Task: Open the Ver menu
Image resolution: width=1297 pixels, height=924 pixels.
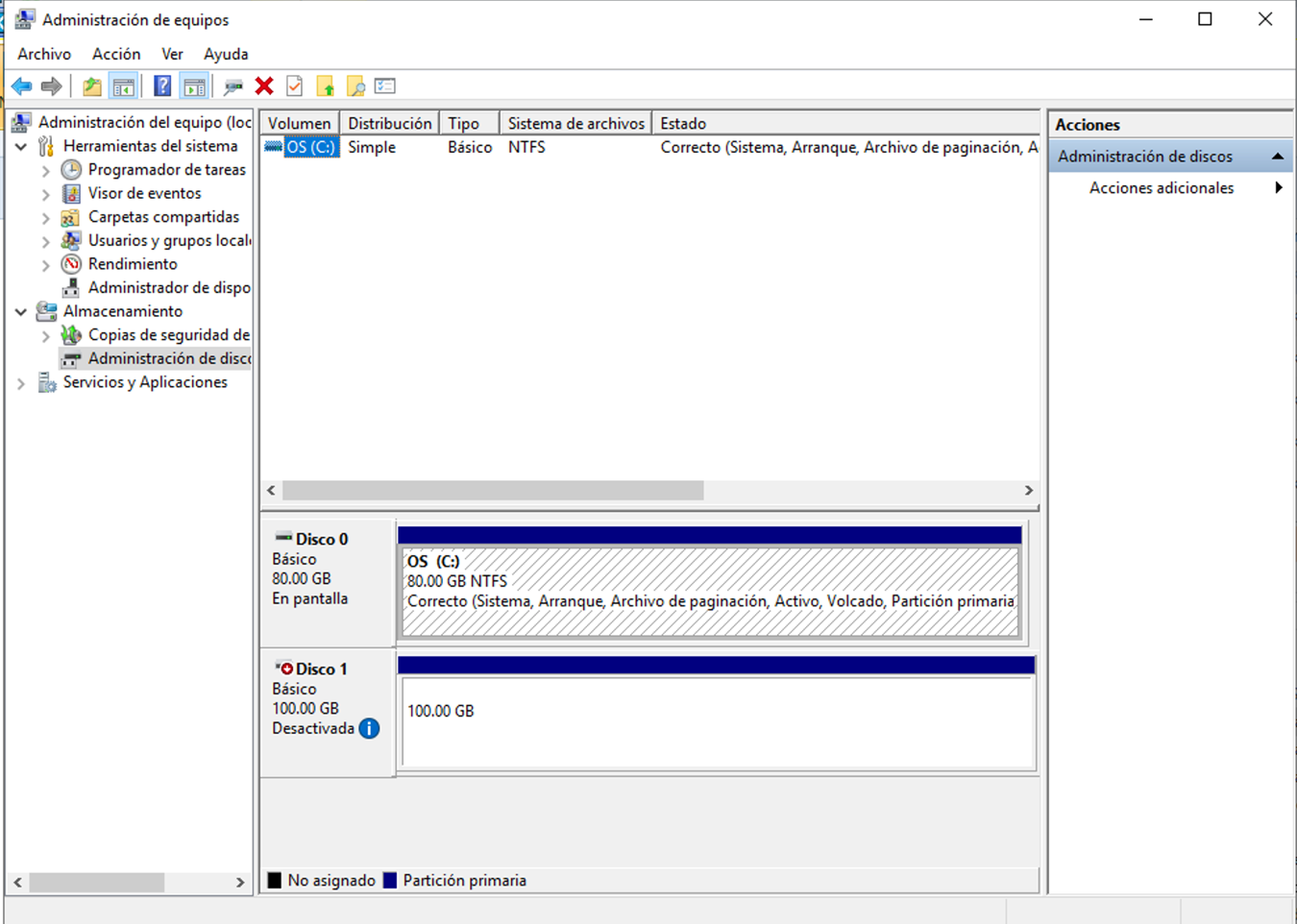Action: coord(172,54)
